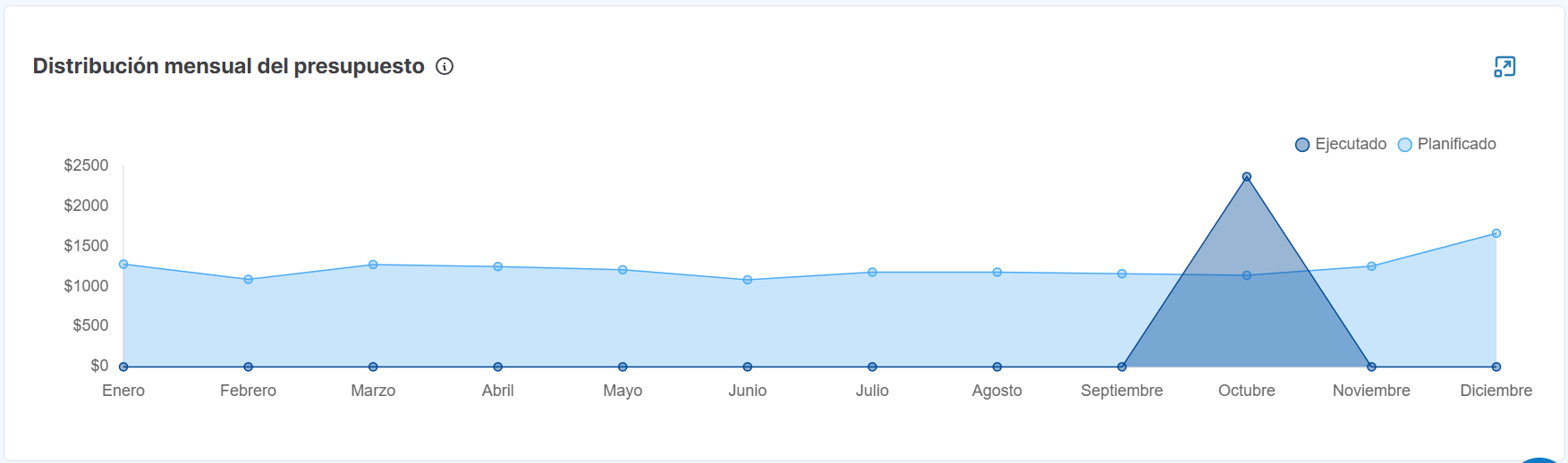Click the dark blue Ejecutado legend swatch
Viewport: 1568px width, 463px height.
(1302, 145)
